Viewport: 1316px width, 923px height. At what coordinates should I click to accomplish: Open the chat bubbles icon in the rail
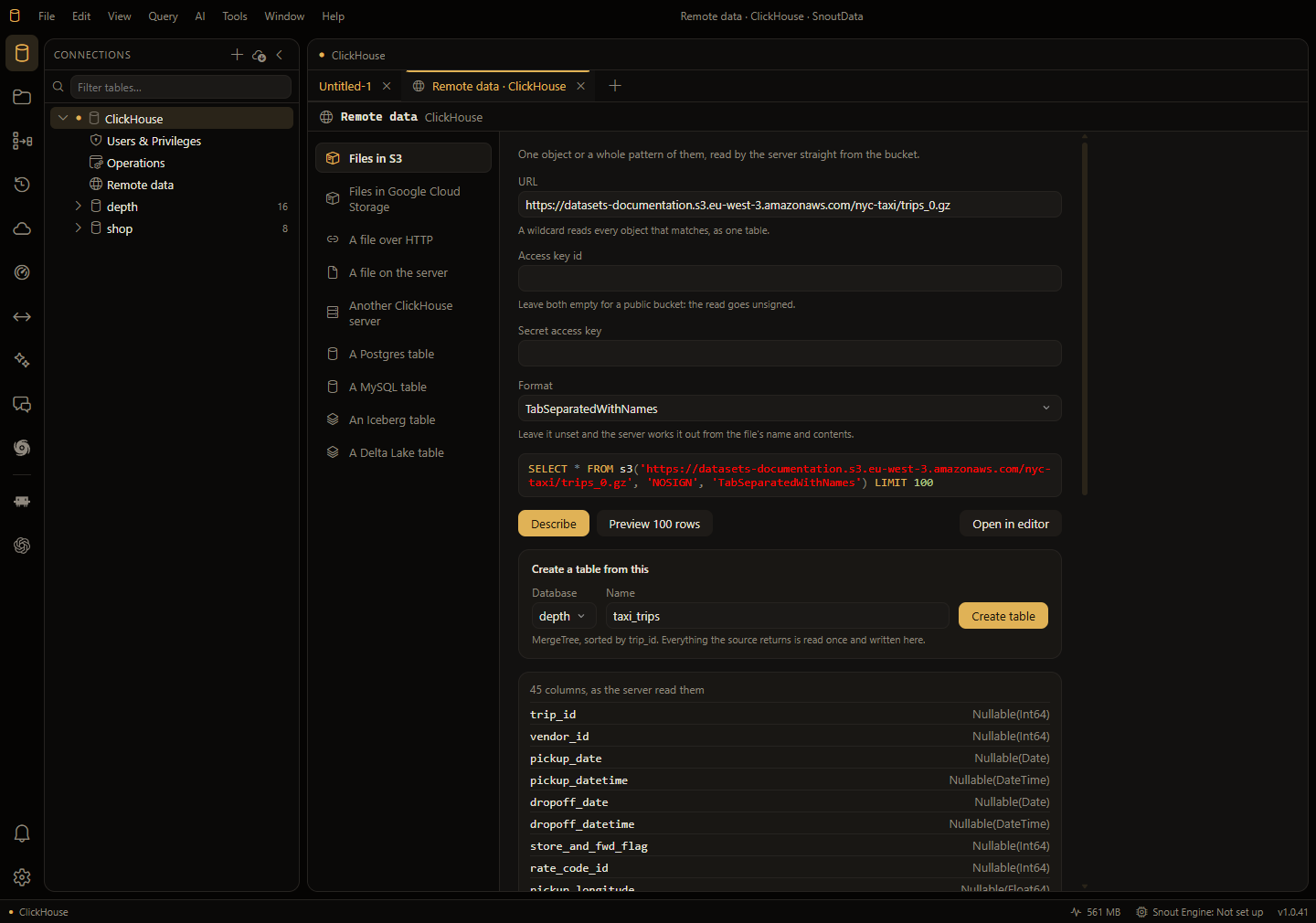22,404
